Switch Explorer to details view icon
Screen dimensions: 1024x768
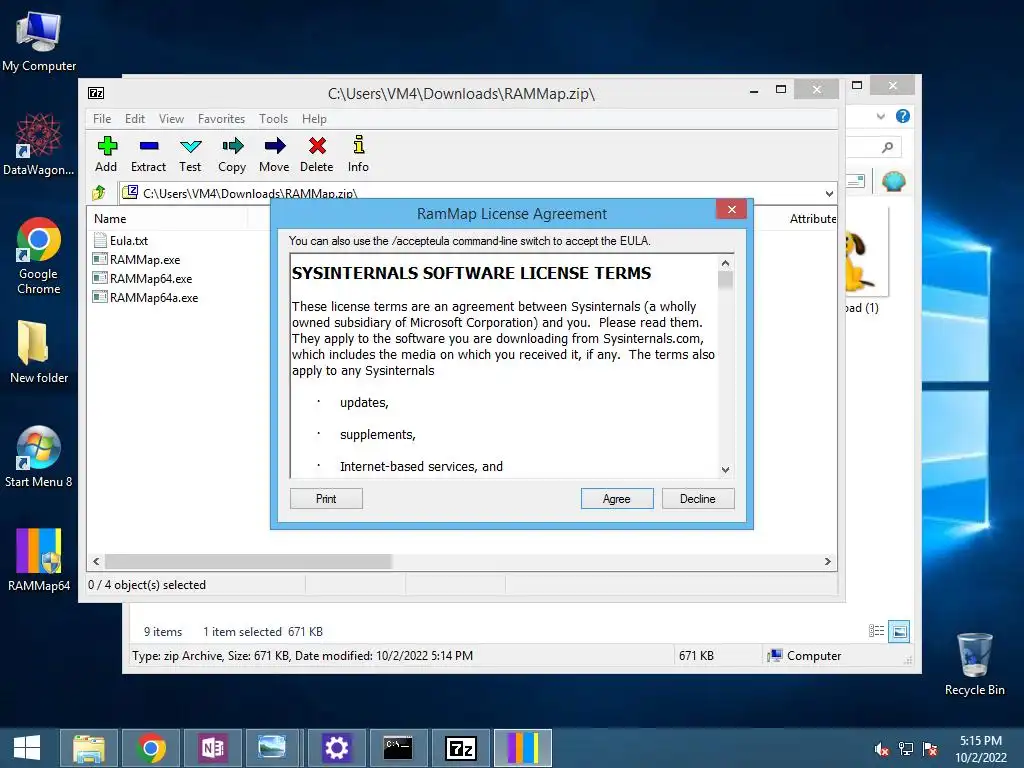pos(876,631)
